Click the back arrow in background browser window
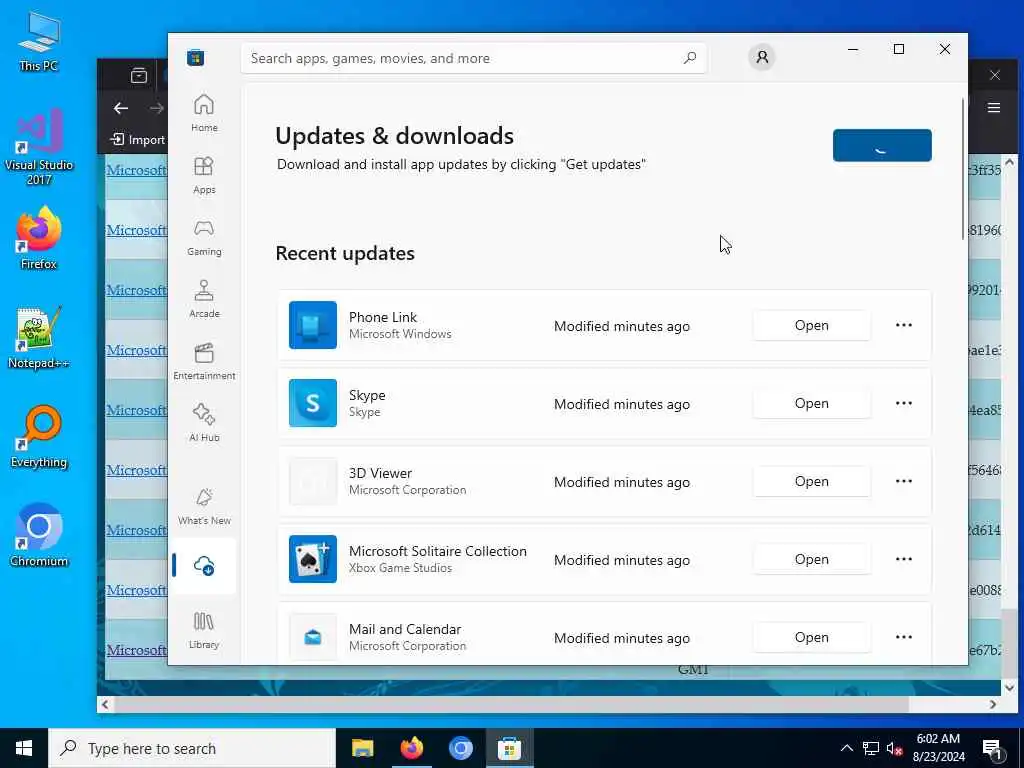1024x768 pixels. point(121,108)
